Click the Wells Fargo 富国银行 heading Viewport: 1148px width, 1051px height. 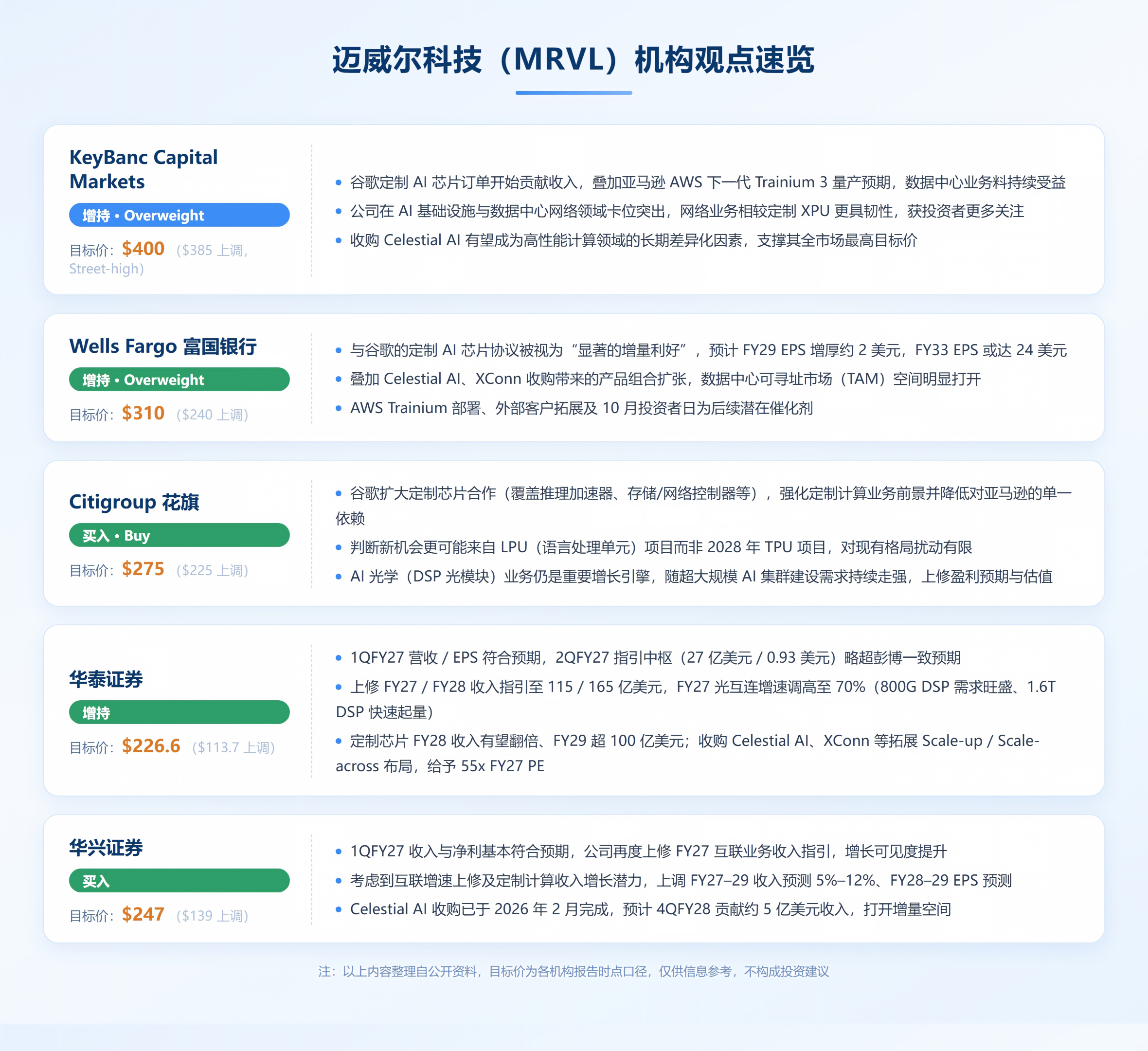pos(163,346)
